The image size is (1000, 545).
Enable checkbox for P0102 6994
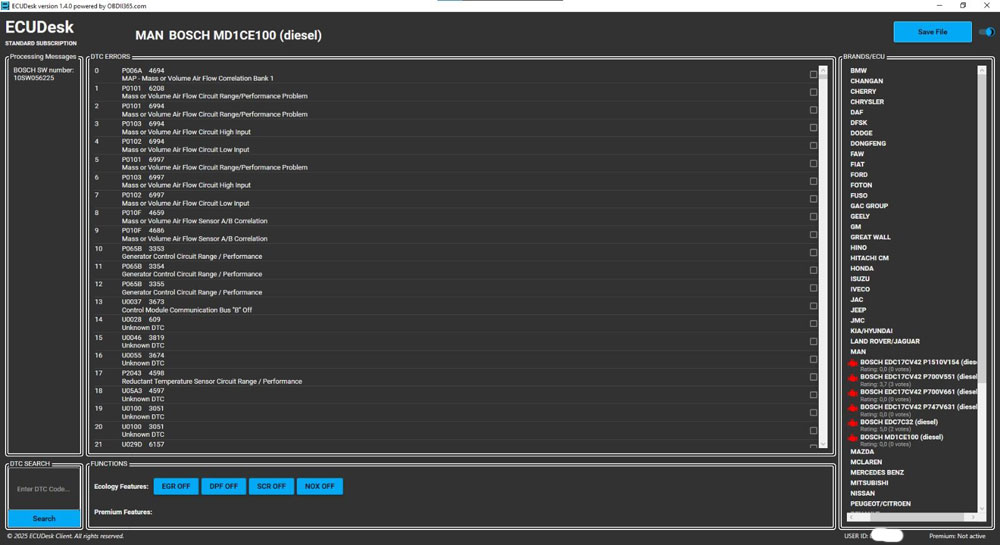click(813, 146)
